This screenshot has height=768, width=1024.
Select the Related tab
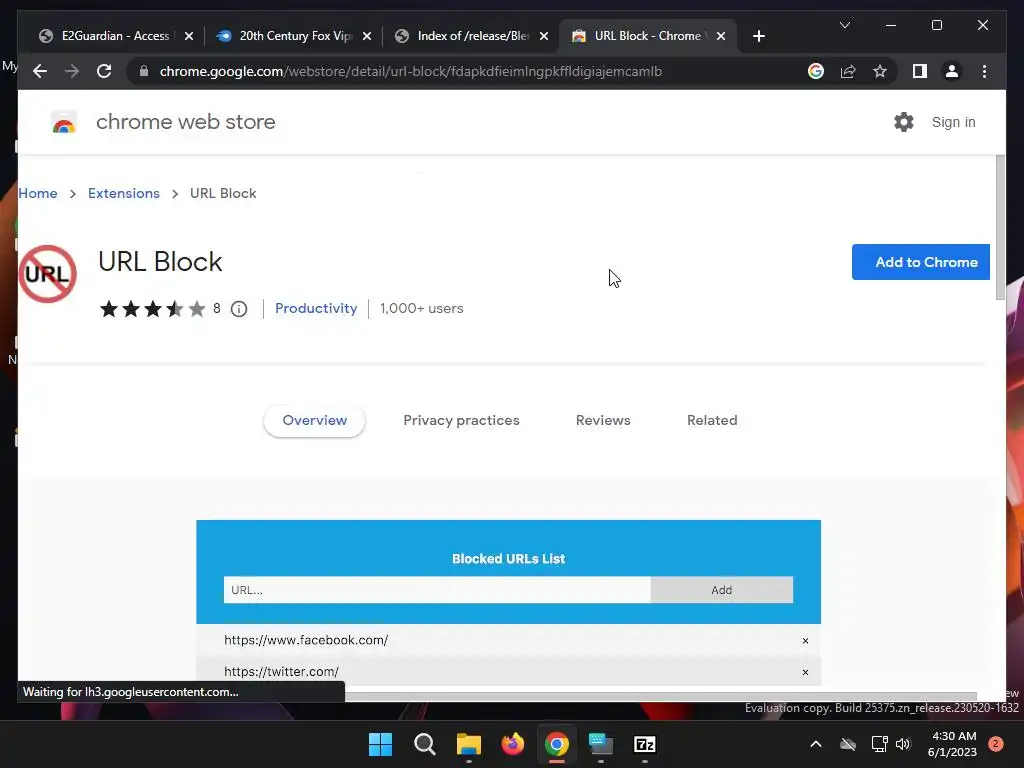click(x=712, y=421)
